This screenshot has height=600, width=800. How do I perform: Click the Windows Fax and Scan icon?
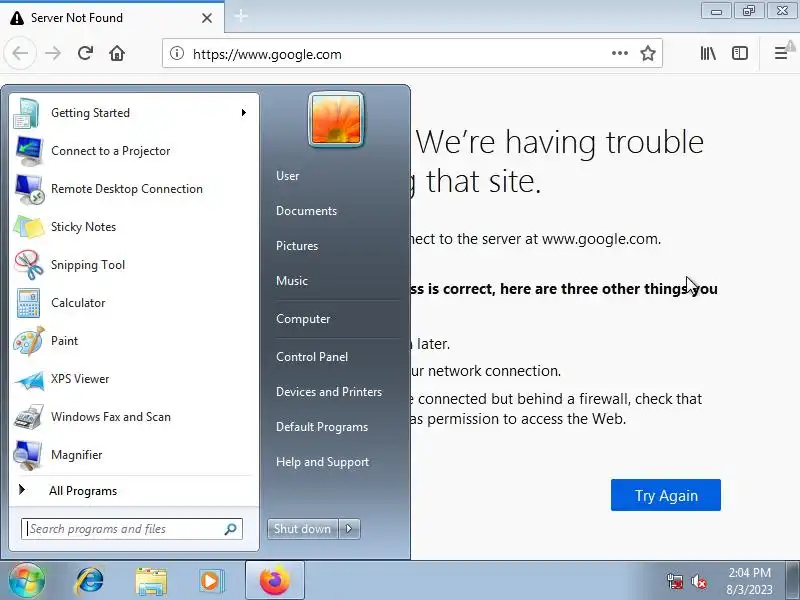(29, 417)
